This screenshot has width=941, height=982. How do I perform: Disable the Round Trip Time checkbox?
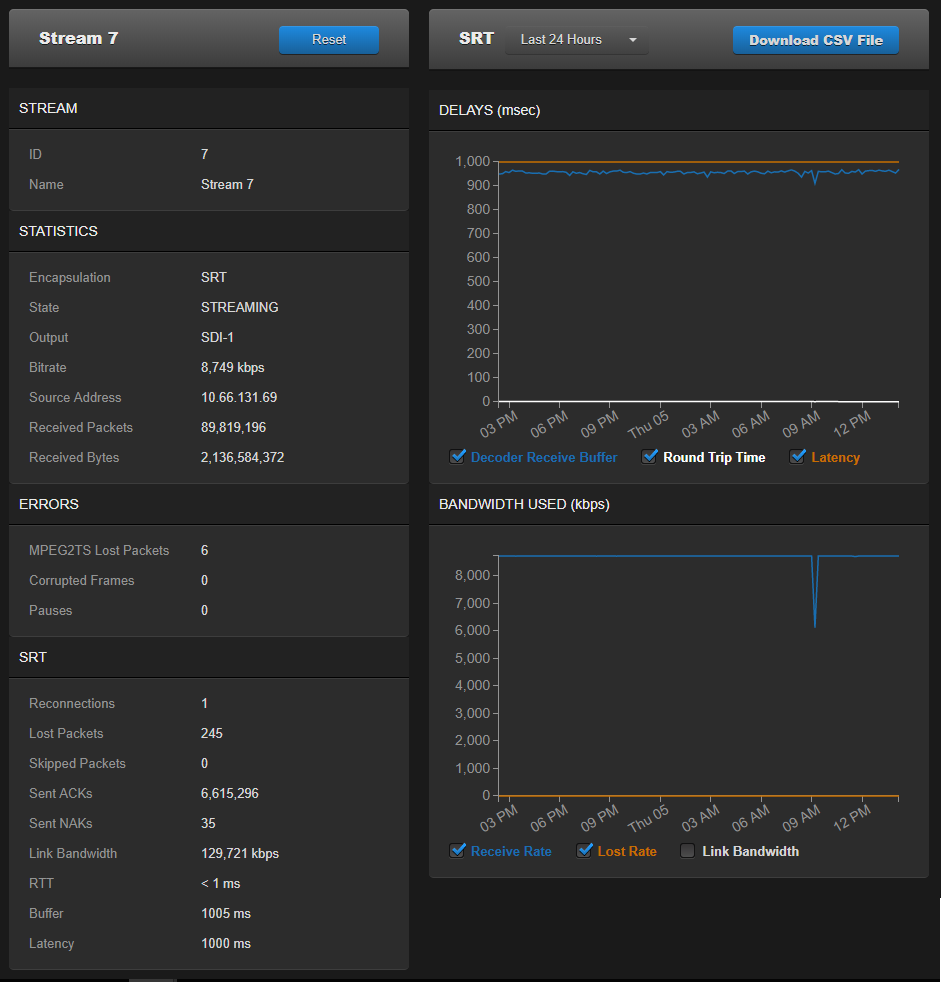pyautogui.click(x=649, y=457)
